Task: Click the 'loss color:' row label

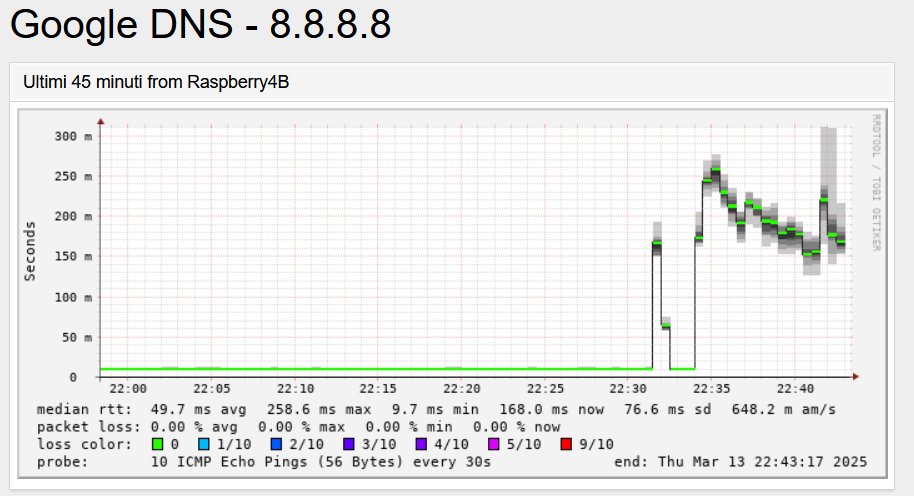Action: click(85, 444)
